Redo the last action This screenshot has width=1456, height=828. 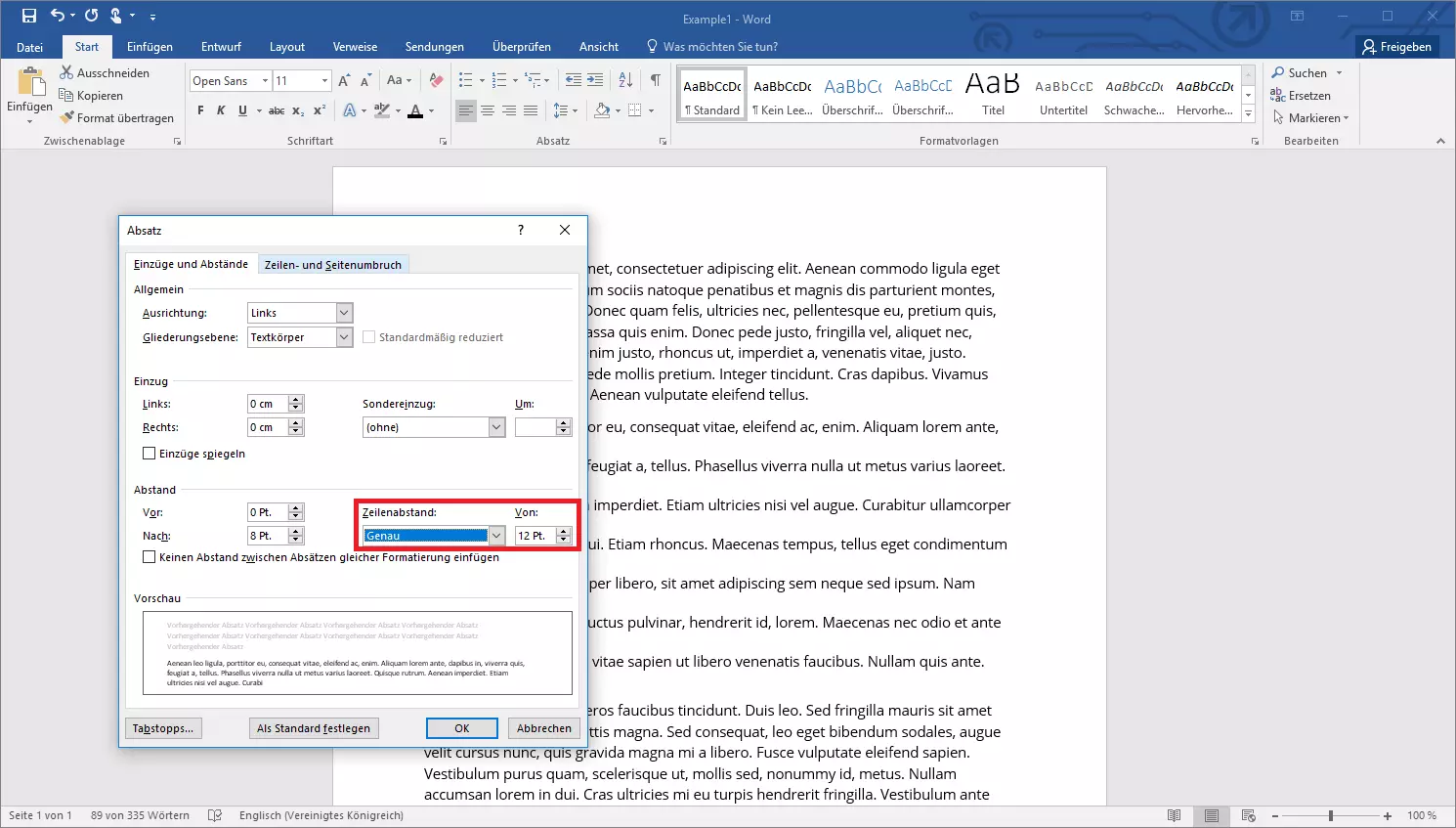(91, 16)
